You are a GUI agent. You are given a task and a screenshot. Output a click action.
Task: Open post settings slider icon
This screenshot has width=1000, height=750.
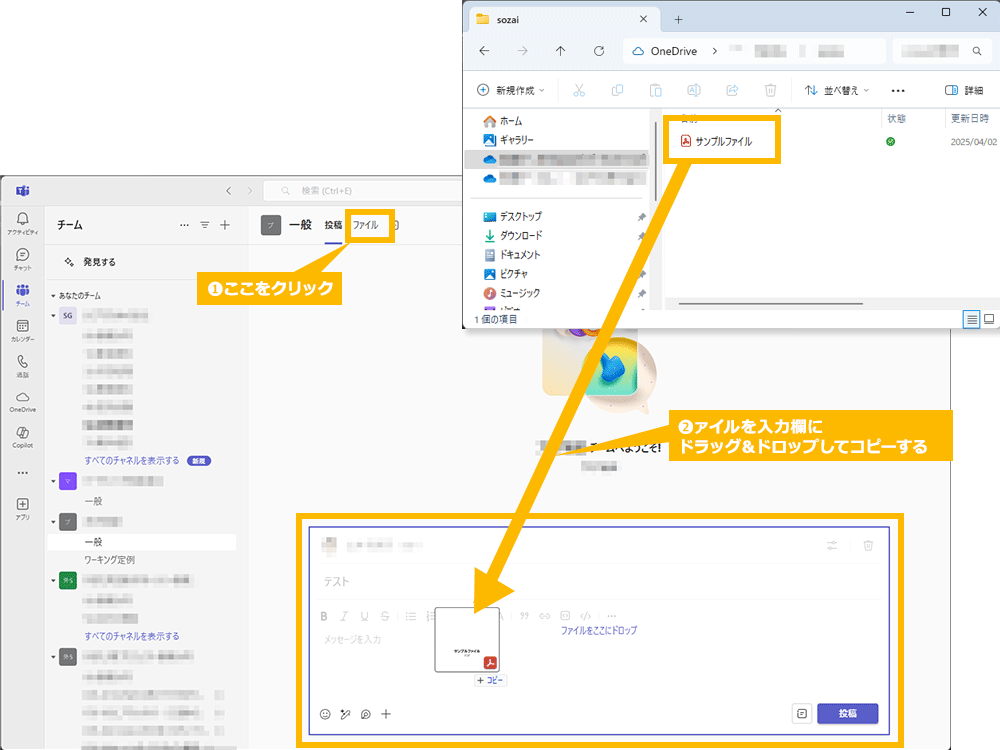tap(832, 545)
